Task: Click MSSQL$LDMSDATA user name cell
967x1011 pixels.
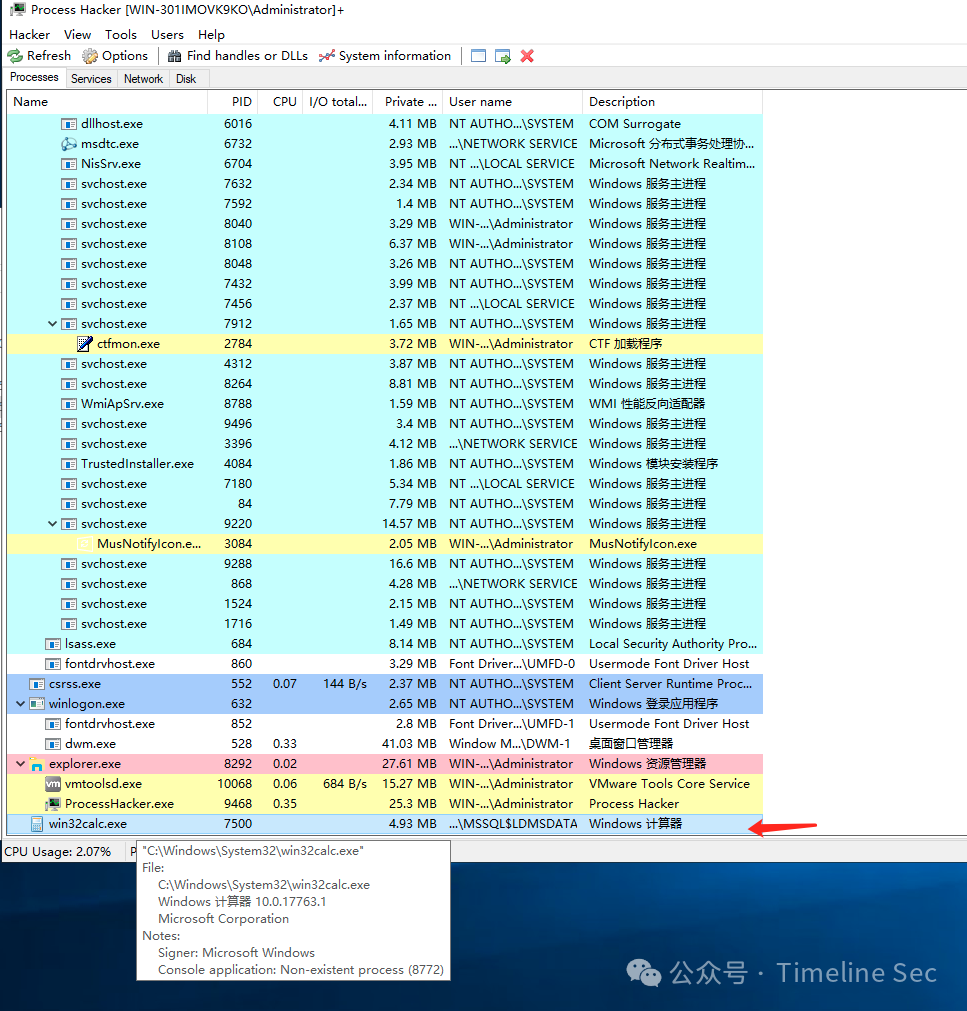Action: (x=513, y=824)
